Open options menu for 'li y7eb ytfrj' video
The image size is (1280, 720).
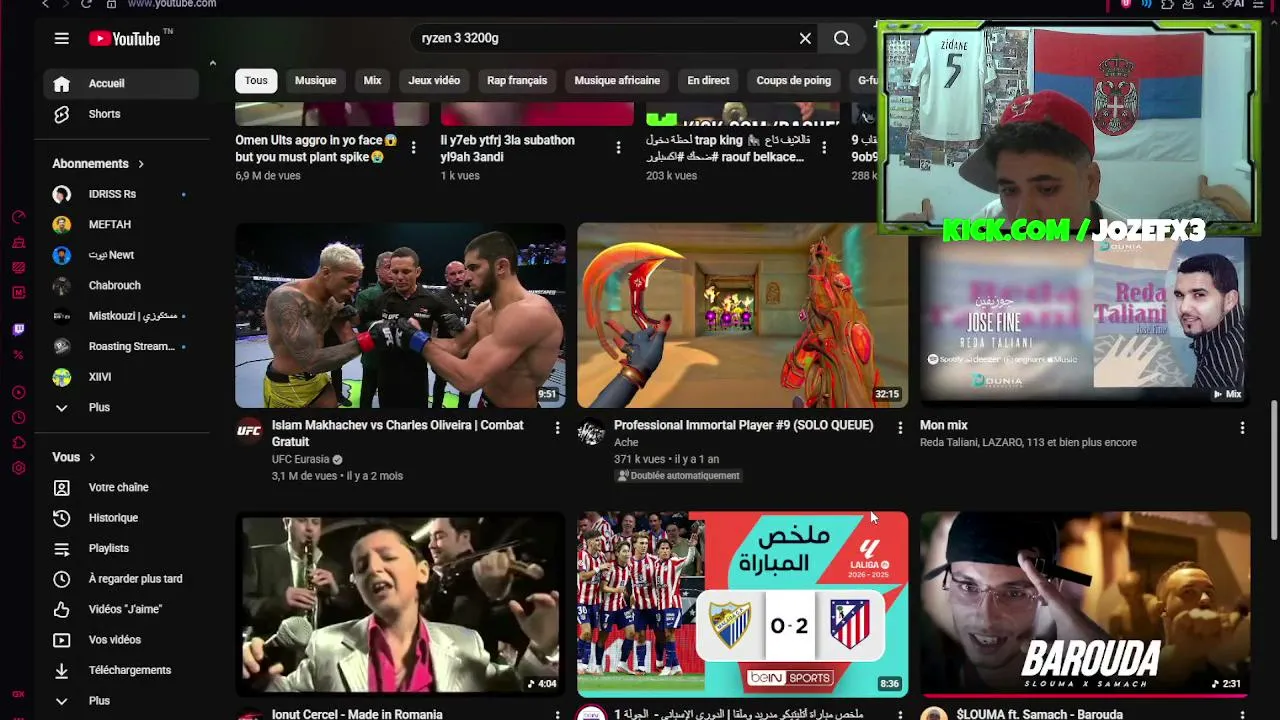(x=618, y=148)
